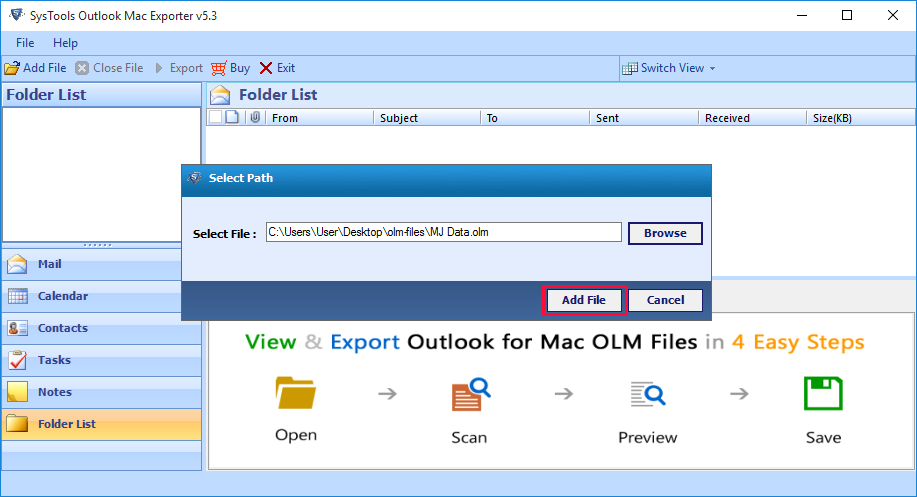Click the Preview step icon
This screenshot has width=917, height=497.
[x=647, y=394]
